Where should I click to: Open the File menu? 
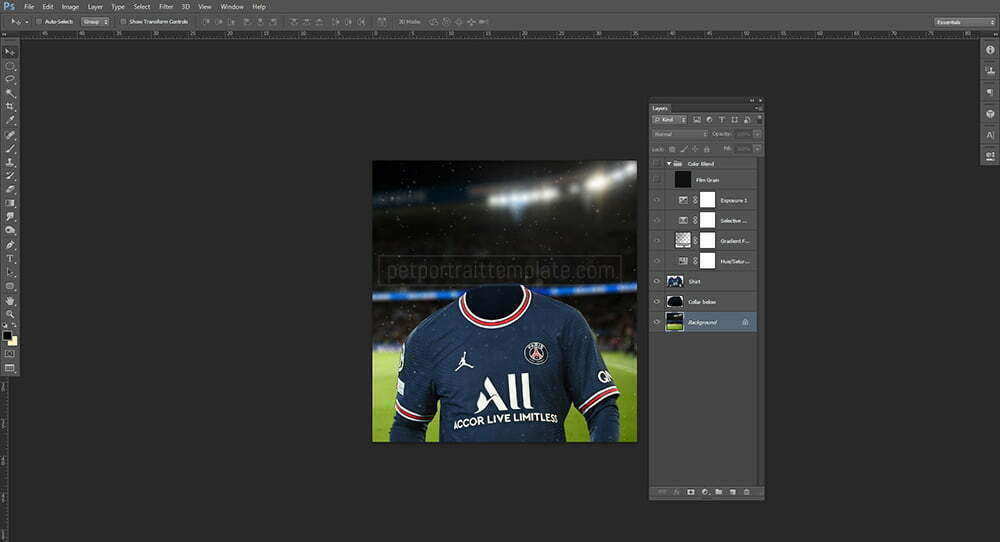[x=29, y=6]
